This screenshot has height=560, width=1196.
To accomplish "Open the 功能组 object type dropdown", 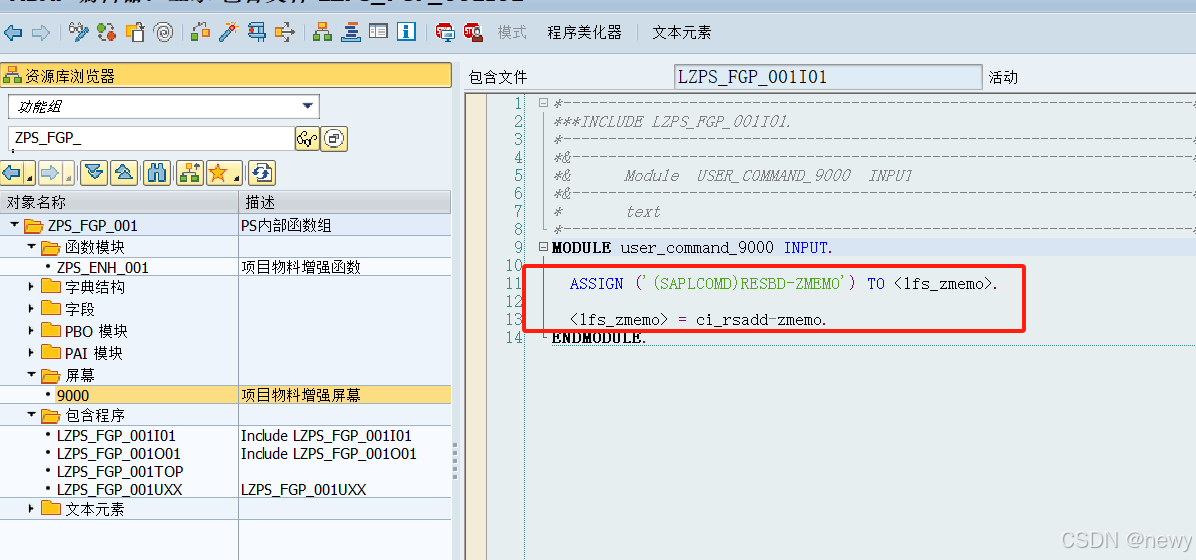I will tap(307, 106).
